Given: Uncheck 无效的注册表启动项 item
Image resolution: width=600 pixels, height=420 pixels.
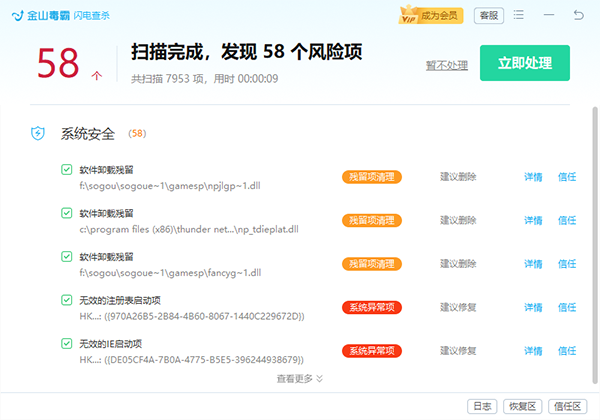Looking at the screenshot, I should (67, 300).
